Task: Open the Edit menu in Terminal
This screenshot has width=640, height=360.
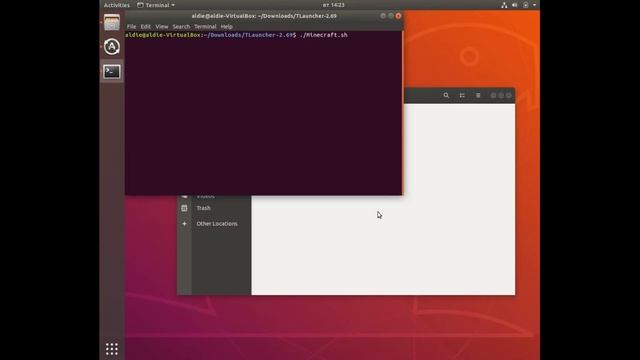Action: pyautogui.click(x=146, y=27)
